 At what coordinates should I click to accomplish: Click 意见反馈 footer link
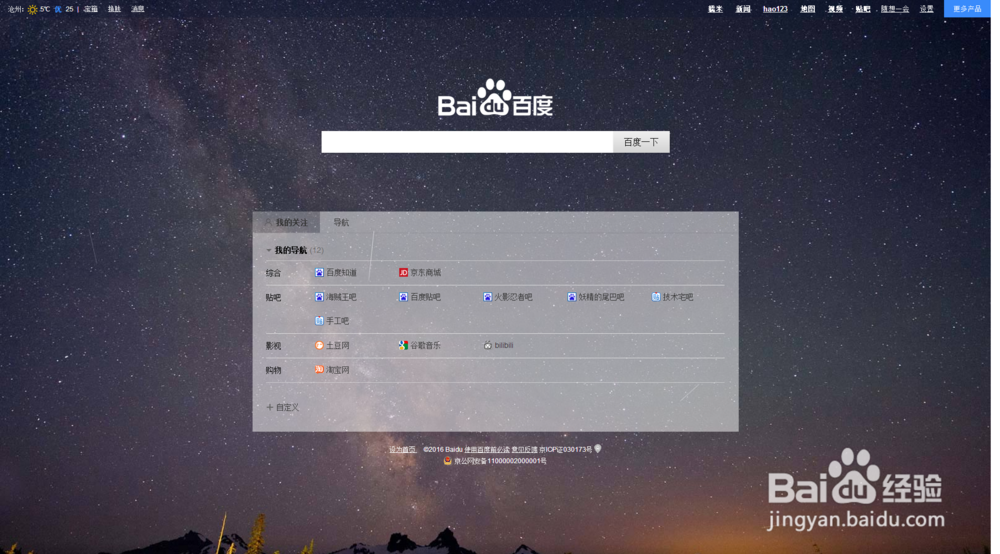524,449
